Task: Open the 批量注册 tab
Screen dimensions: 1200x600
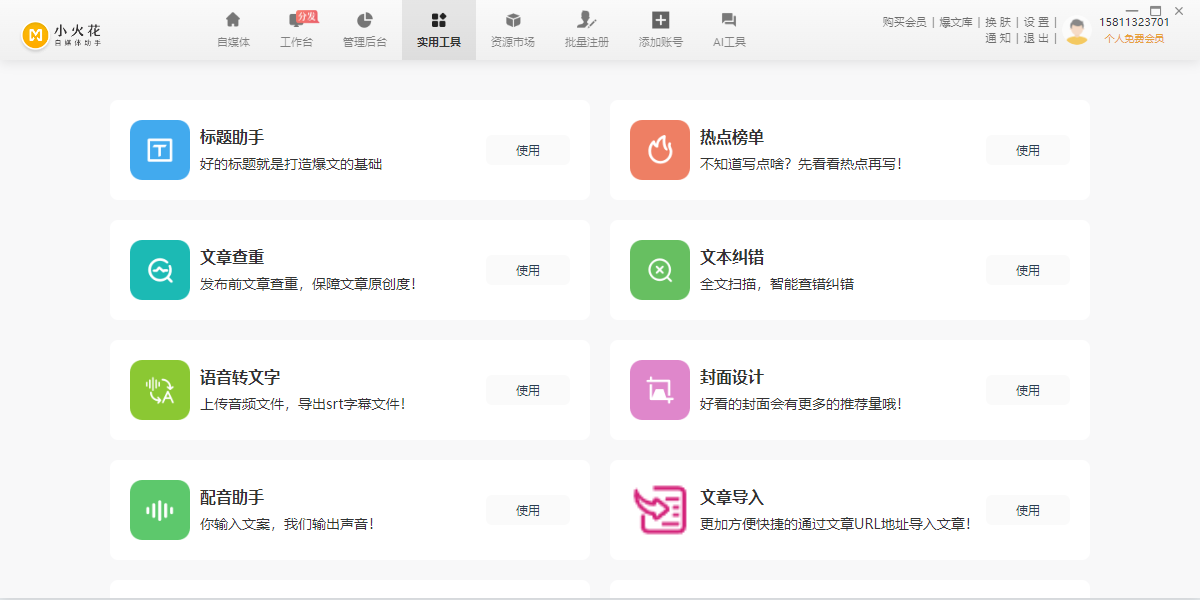Action: click(x=587, y=30)
